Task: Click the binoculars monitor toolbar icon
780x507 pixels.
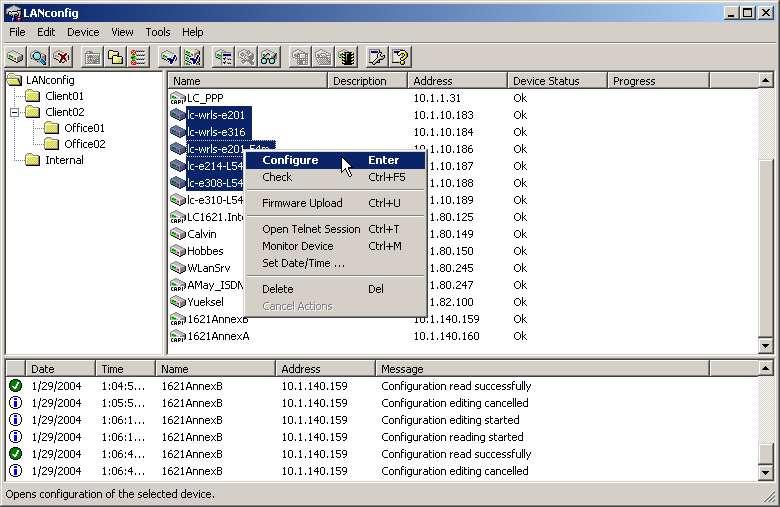Action: (268, 57)
